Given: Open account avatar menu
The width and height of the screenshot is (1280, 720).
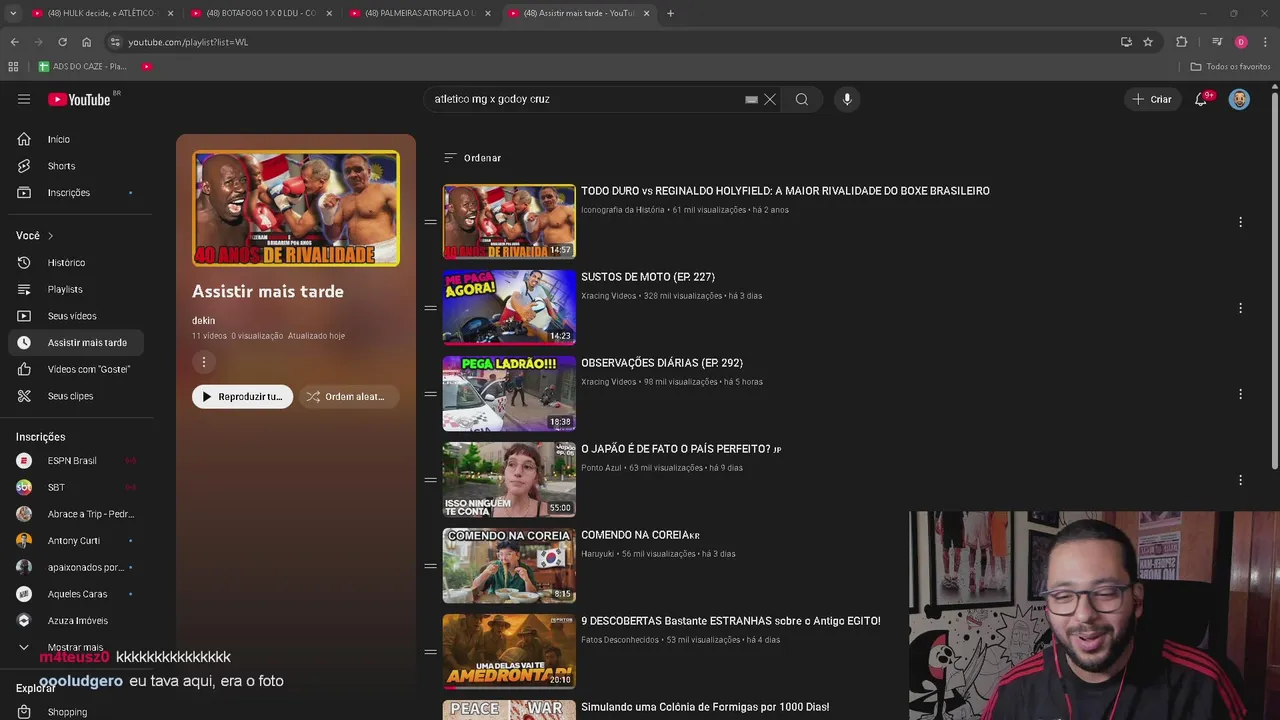Looking at the screenshot, I should coord(1239,99).
